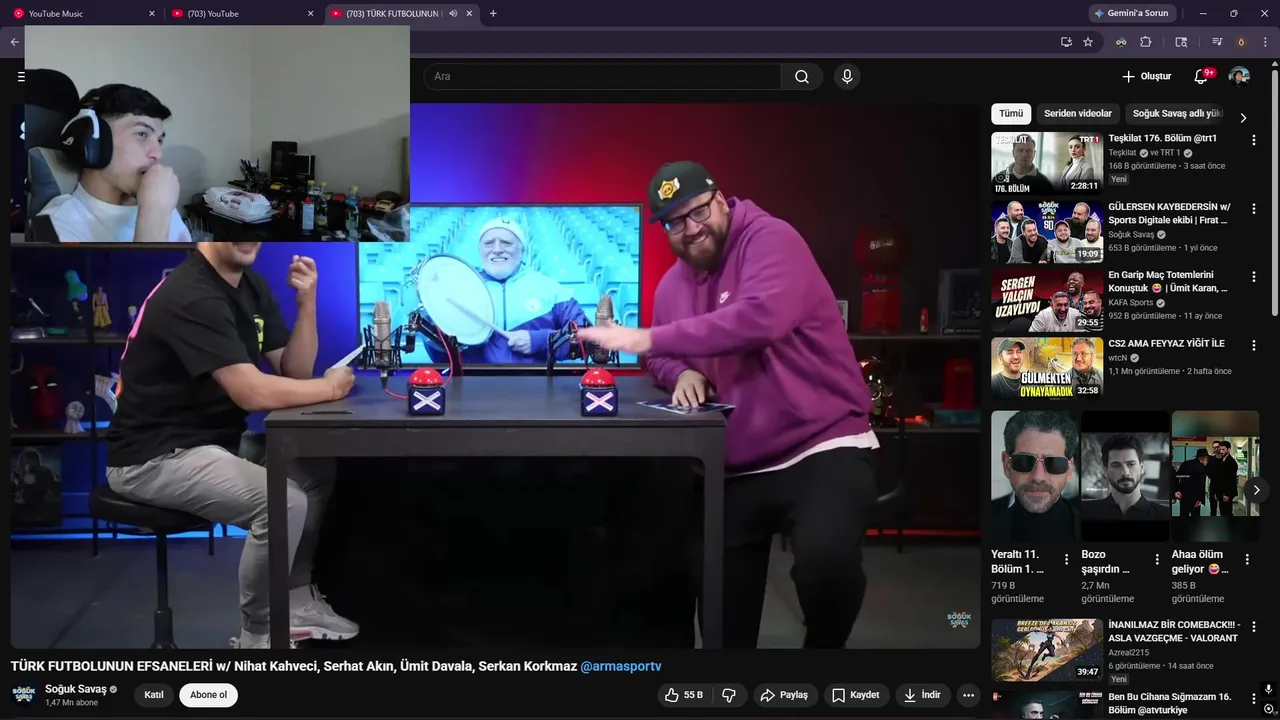This screenshot has width=1280, height=720.
Task: Click the İndir download button
Action: 922,695
